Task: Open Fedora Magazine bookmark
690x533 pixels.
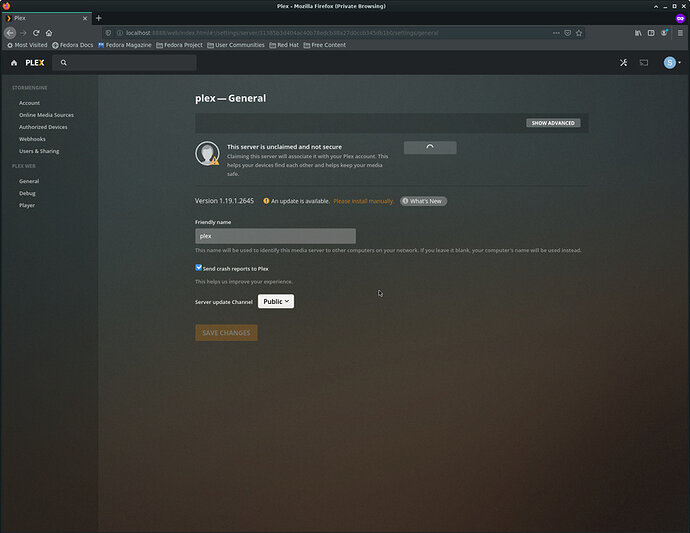Action: (125, 45)
